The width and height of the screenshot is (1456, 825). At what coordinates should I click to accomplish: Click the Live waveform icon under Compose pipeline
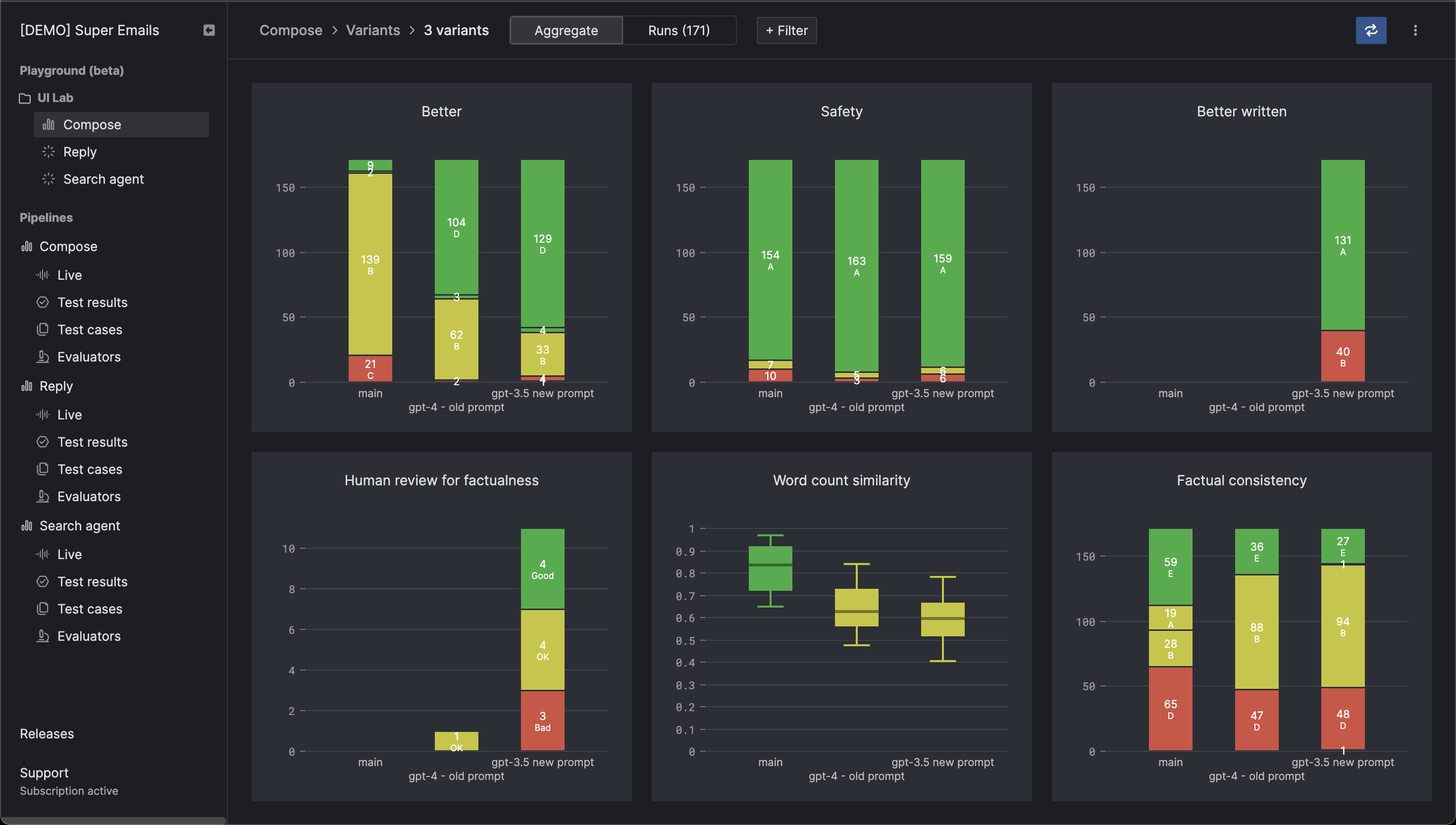coord(43,275)
